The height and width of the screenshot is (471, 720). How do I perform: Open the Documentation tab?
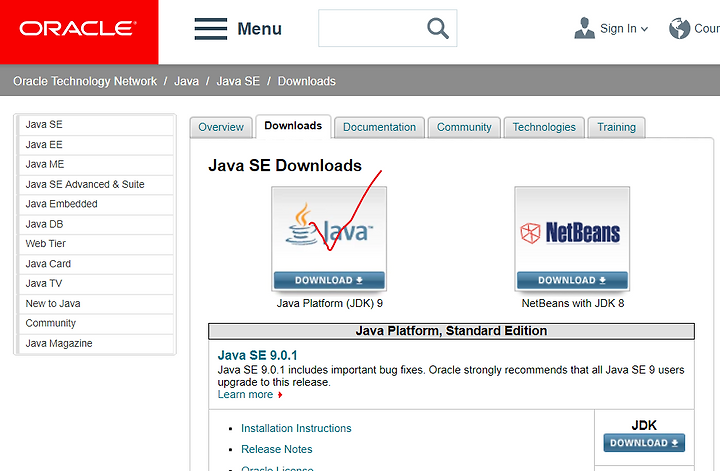pos(379,127)
